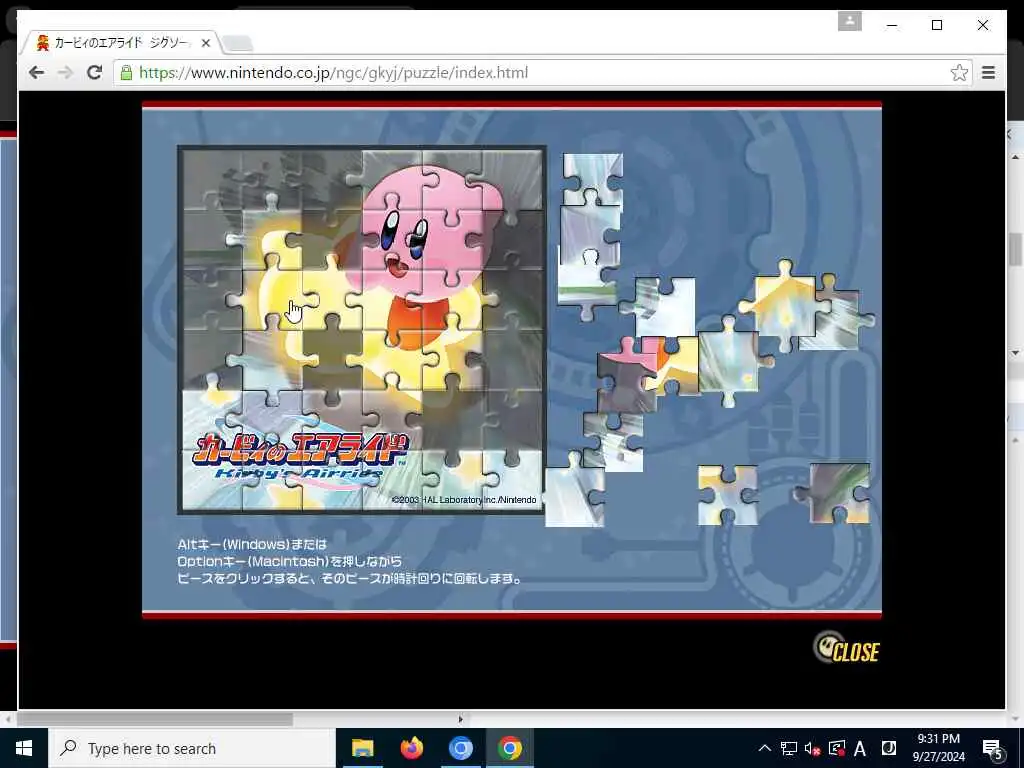Click the browser Forward arrow
This screenshot has height=768, width=1024.
pos(65,72)
